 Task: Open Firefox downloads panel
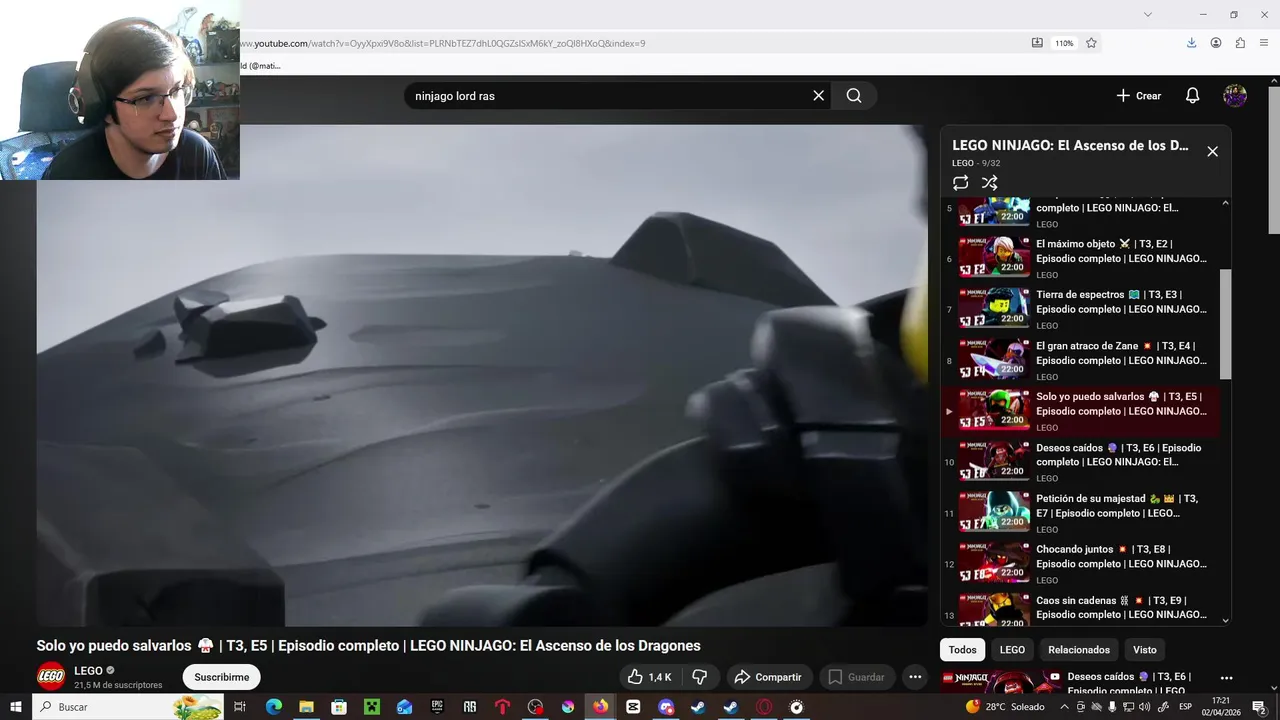(1191, 43)
